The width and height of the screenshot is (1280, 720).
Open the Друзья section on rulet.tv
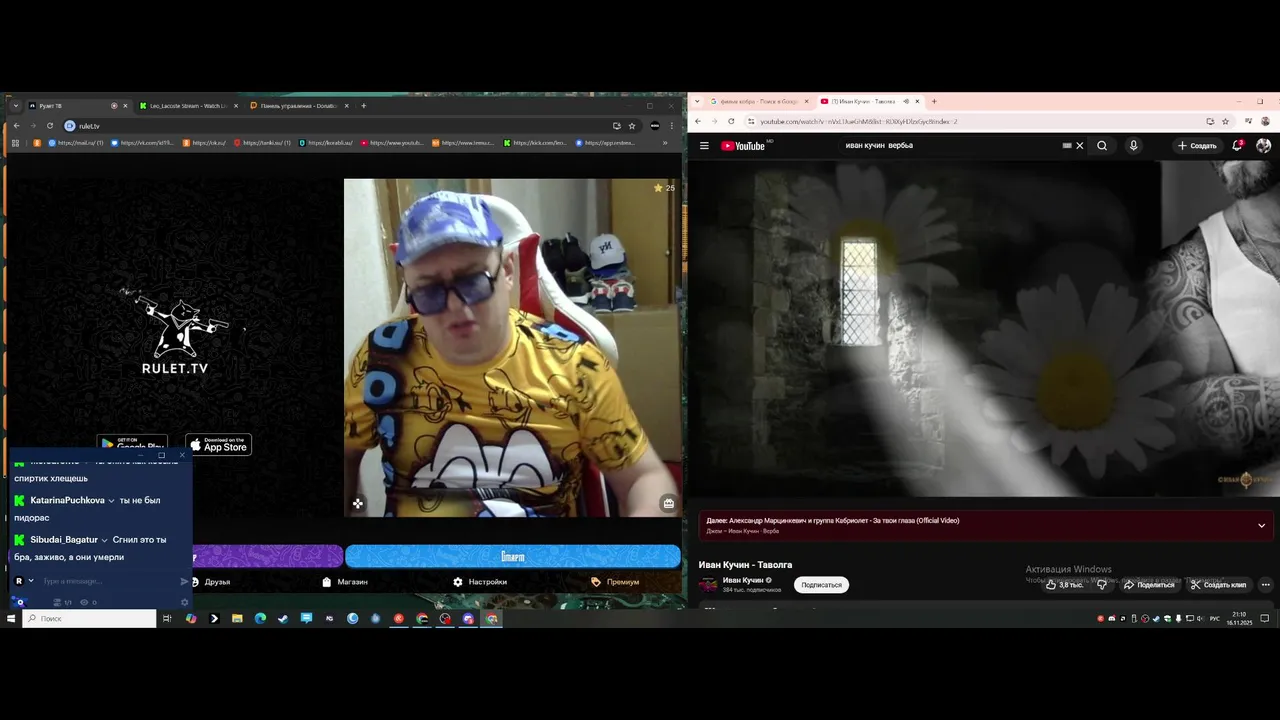tap(211, 582)
